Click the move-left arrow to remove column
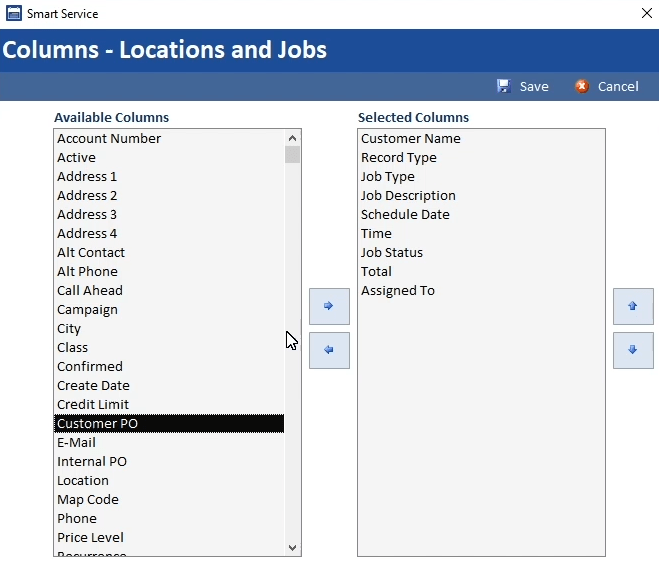Screen dimensions: 659x586 pos(329,350)
